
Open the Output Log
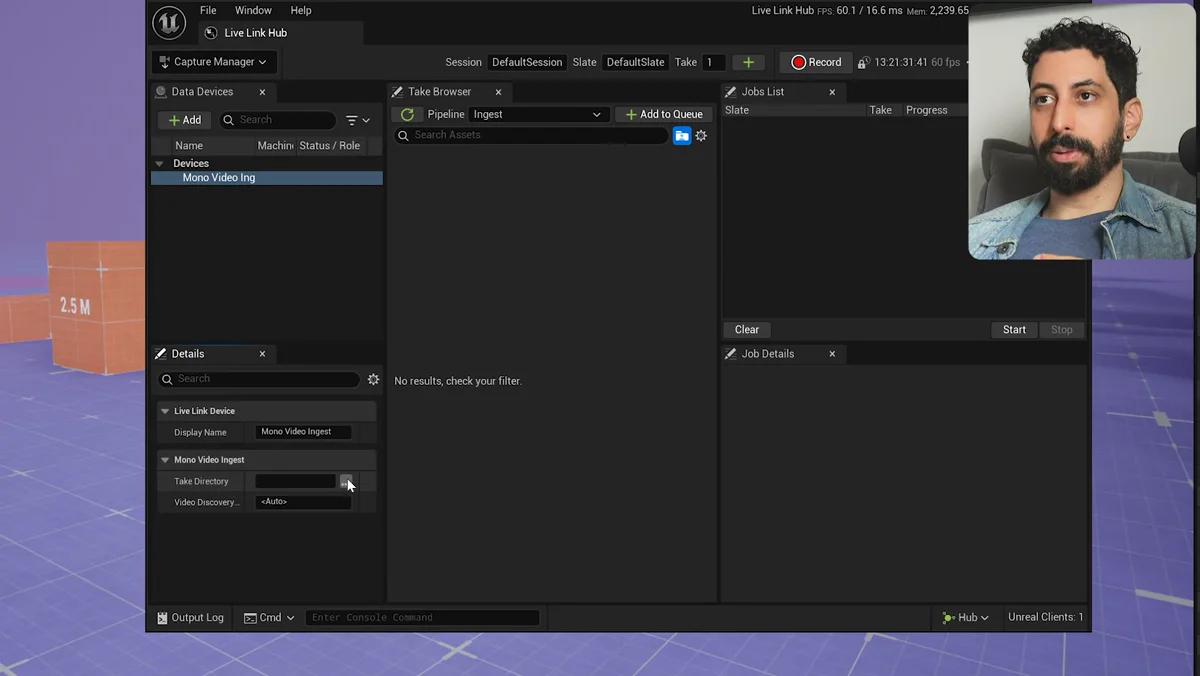190,618
